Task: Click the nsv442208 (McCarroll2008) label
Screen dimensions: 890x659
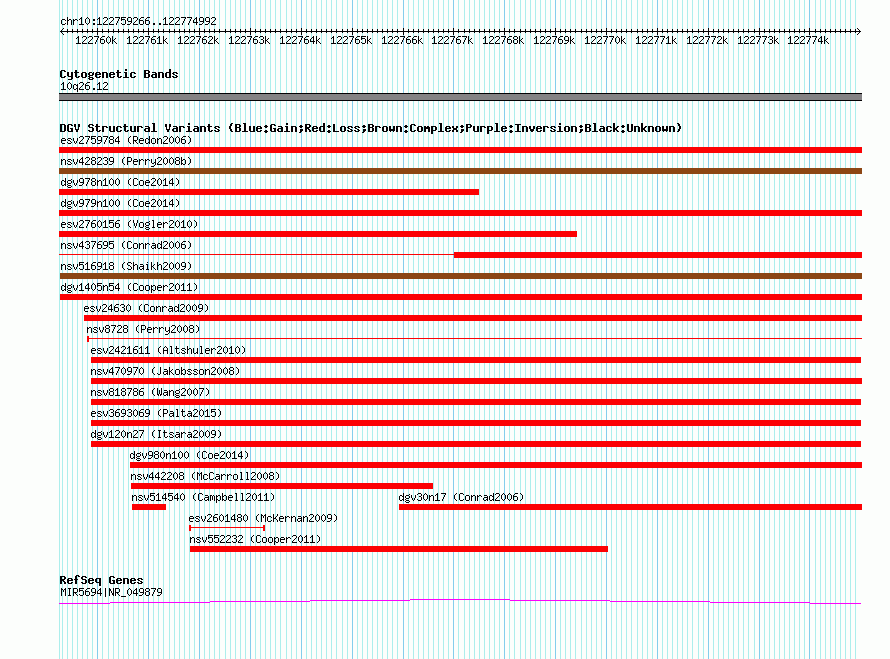Action: 205,476
